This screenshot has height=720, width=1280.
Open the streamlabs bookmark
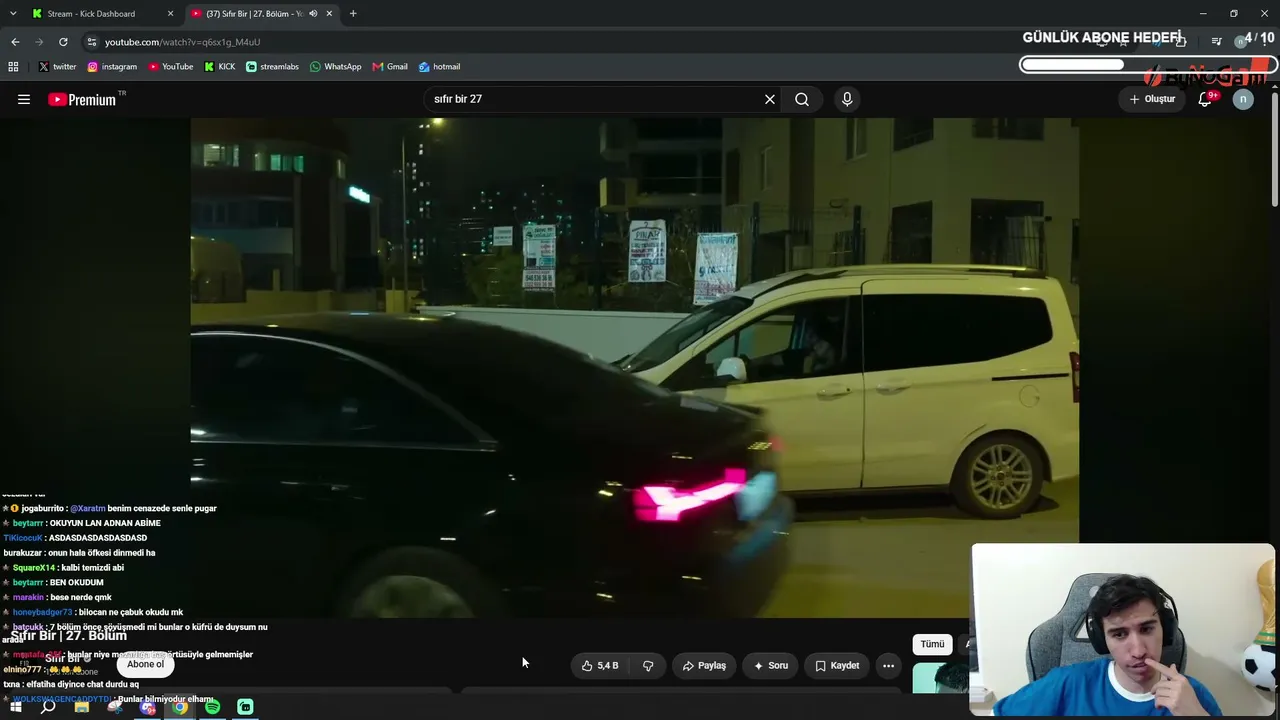click(x=272, y=67)
